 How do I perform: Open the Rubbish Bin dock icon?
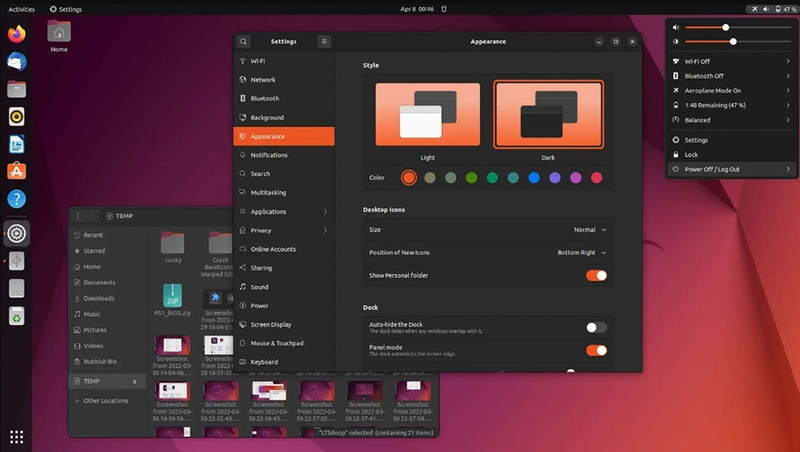pos(16,316)
